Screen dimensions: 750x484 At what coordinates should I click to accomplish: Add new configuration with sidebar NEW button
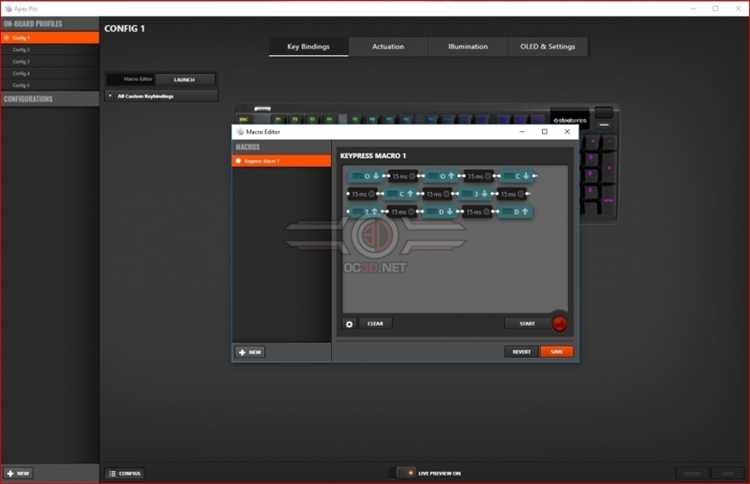19,473
